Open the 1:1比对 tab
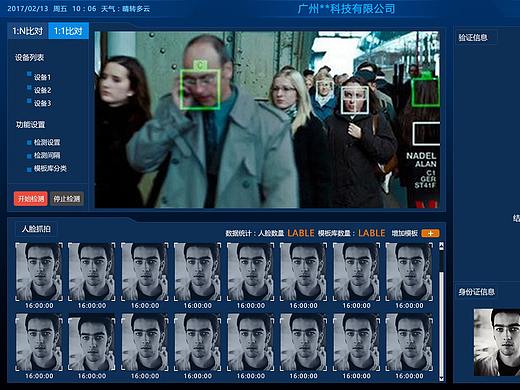 pos(68,31)
